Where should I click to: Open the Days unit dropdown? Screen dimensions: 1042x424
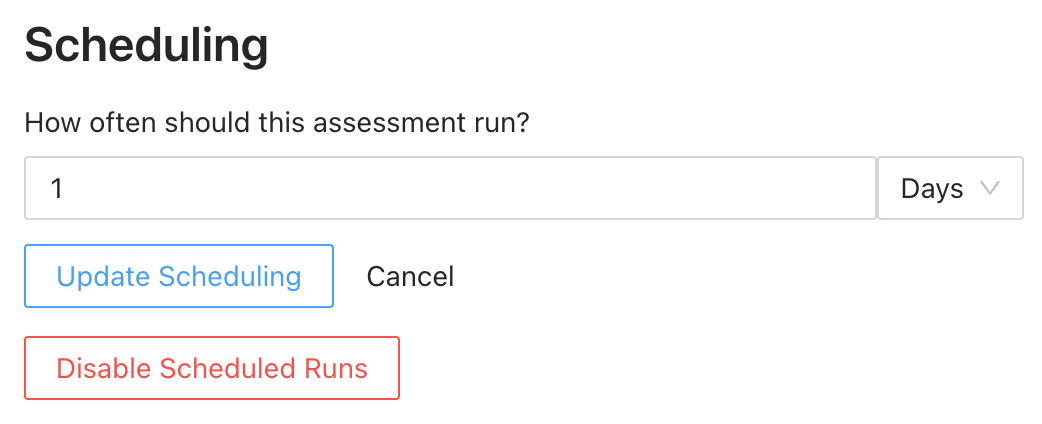coord(950,188)
